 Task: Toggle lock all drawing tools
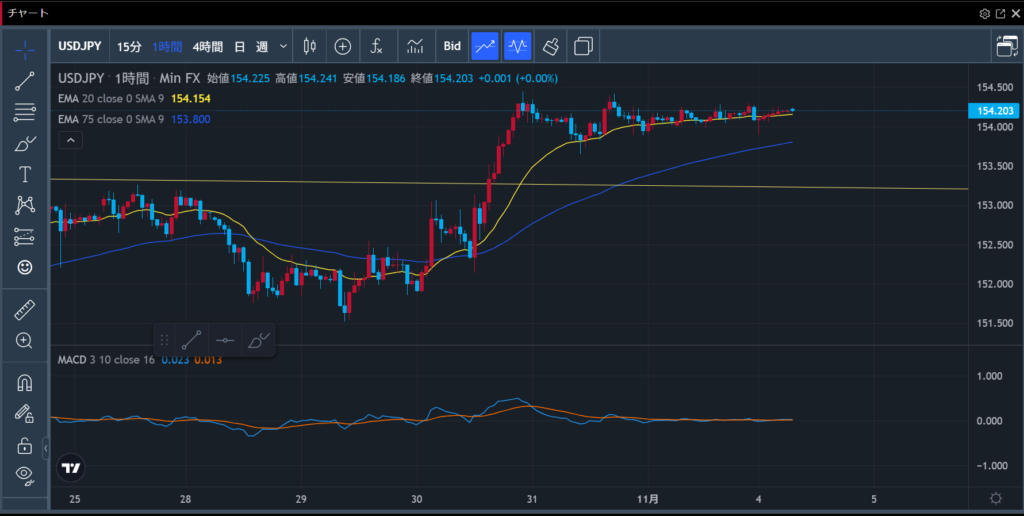25,445
